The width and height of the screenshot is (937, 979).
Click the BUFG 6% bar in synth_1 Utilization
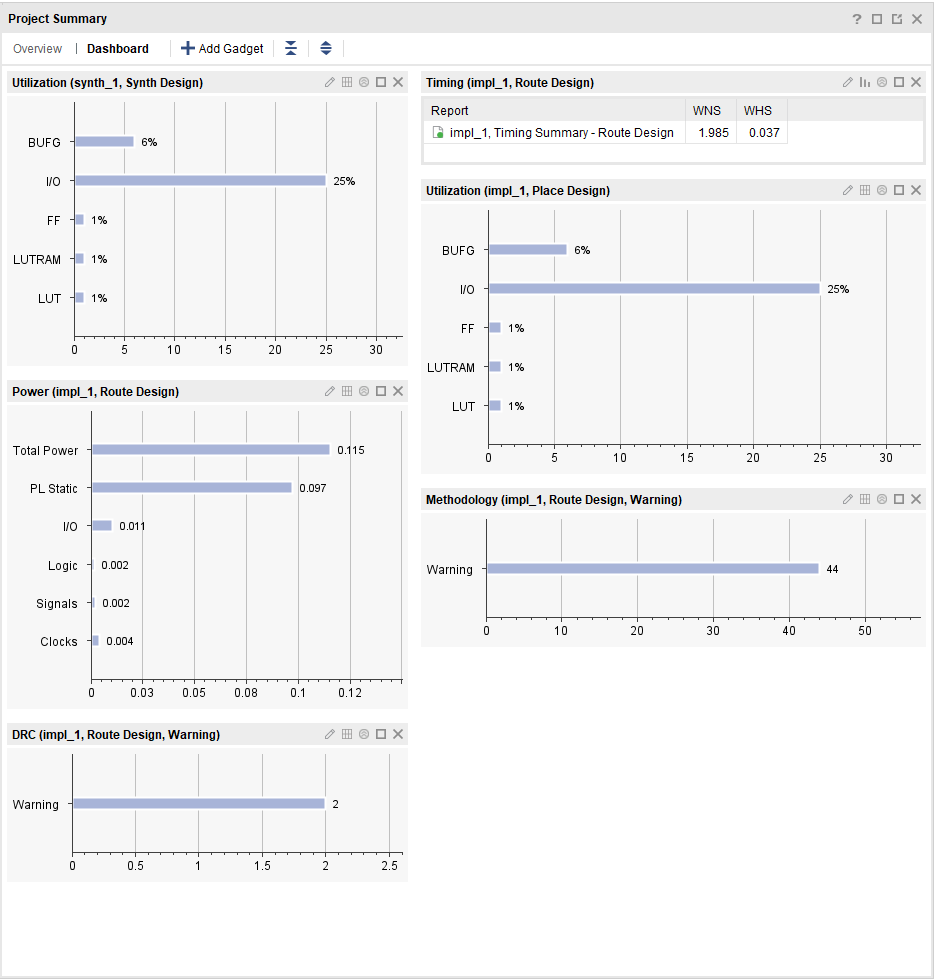click(x=104, y=142)
